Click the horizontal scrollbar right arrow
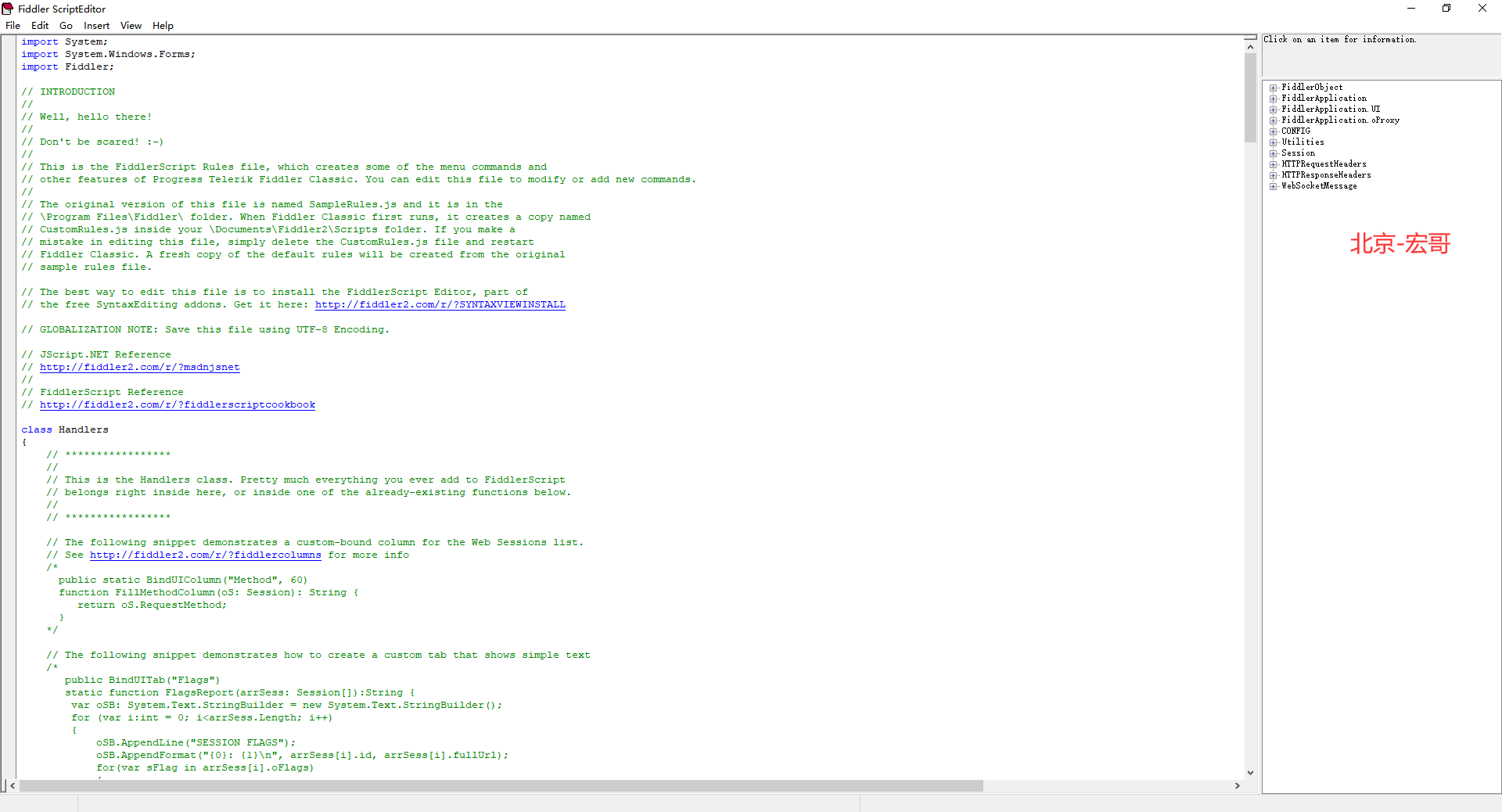The image size is (1502, 812). [1238, 785]
